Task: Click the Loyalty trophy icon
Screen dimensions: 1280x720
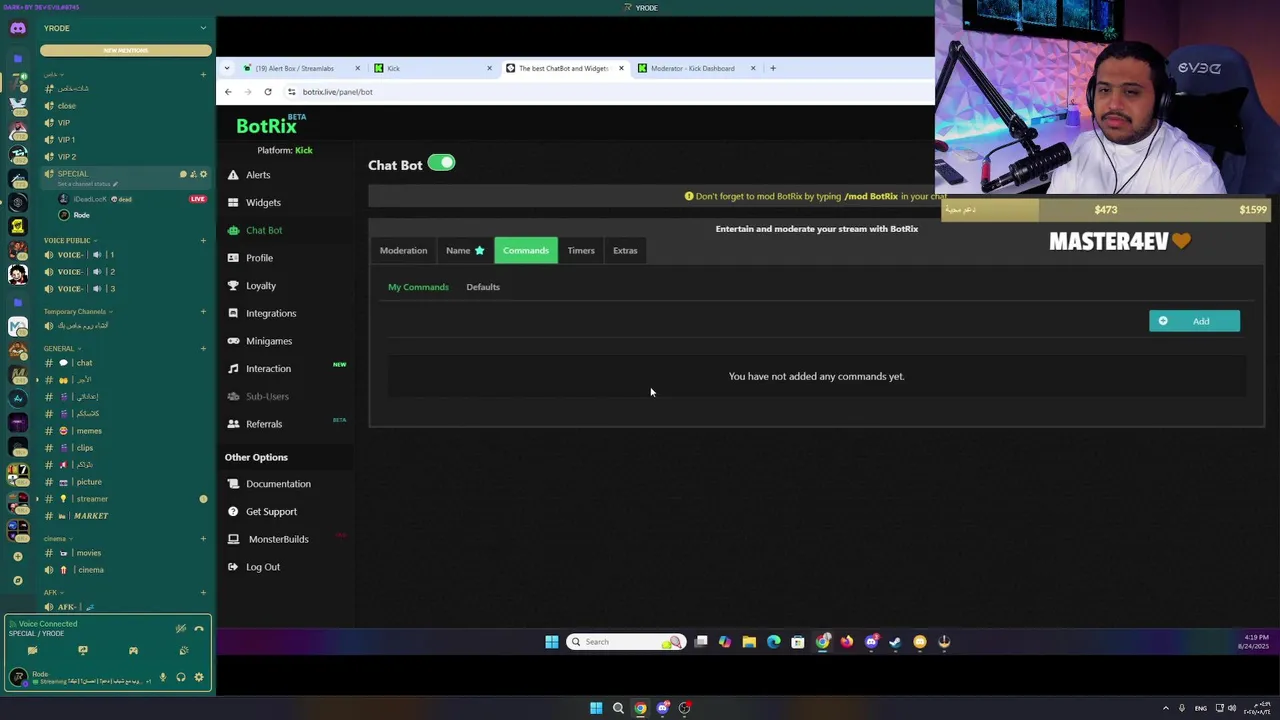Action: pyautogui.click(x=233, y=286)
